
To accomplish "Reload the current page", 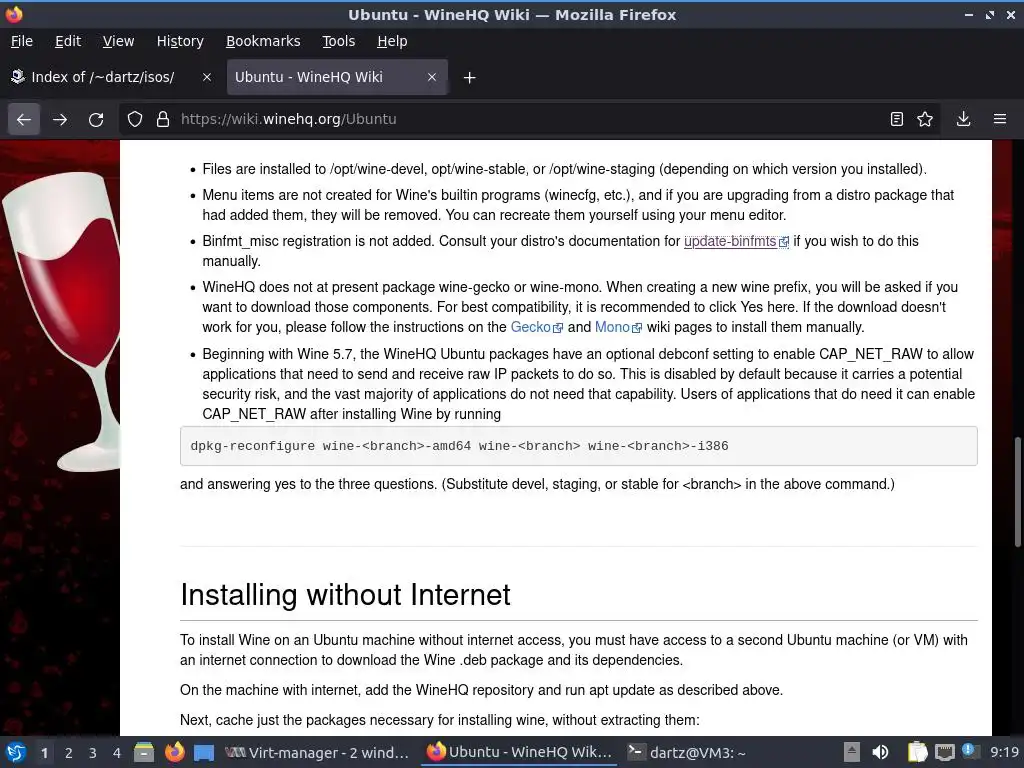I will point(96,120).
